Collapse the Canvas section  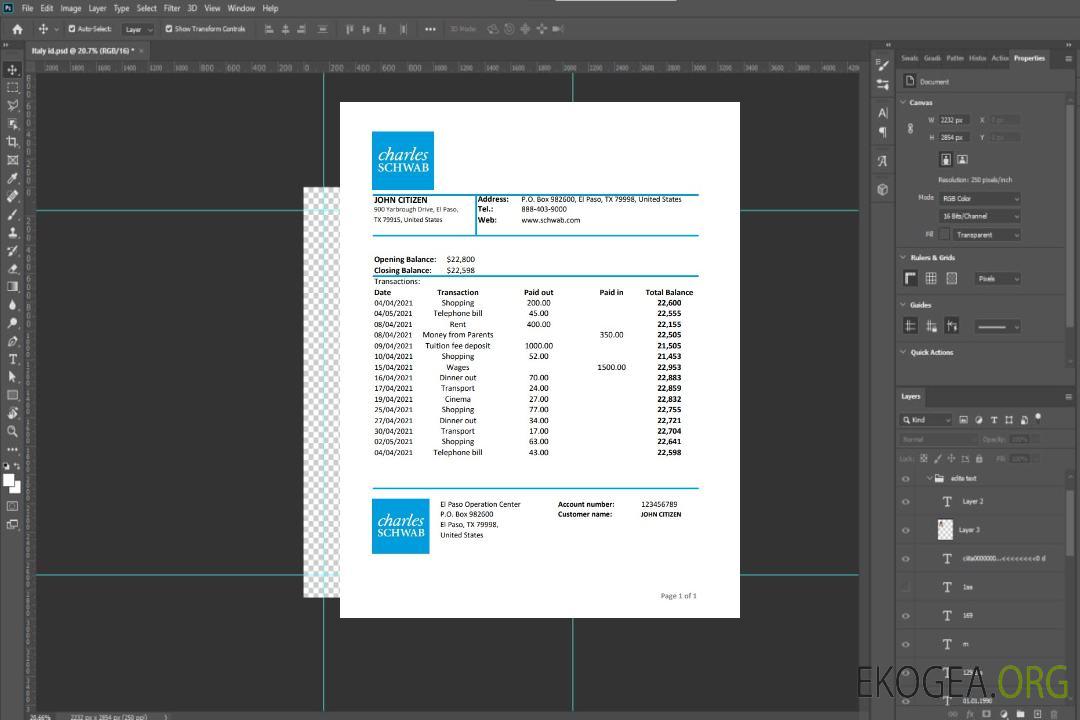pyautogui.click(x=904, y=103)
